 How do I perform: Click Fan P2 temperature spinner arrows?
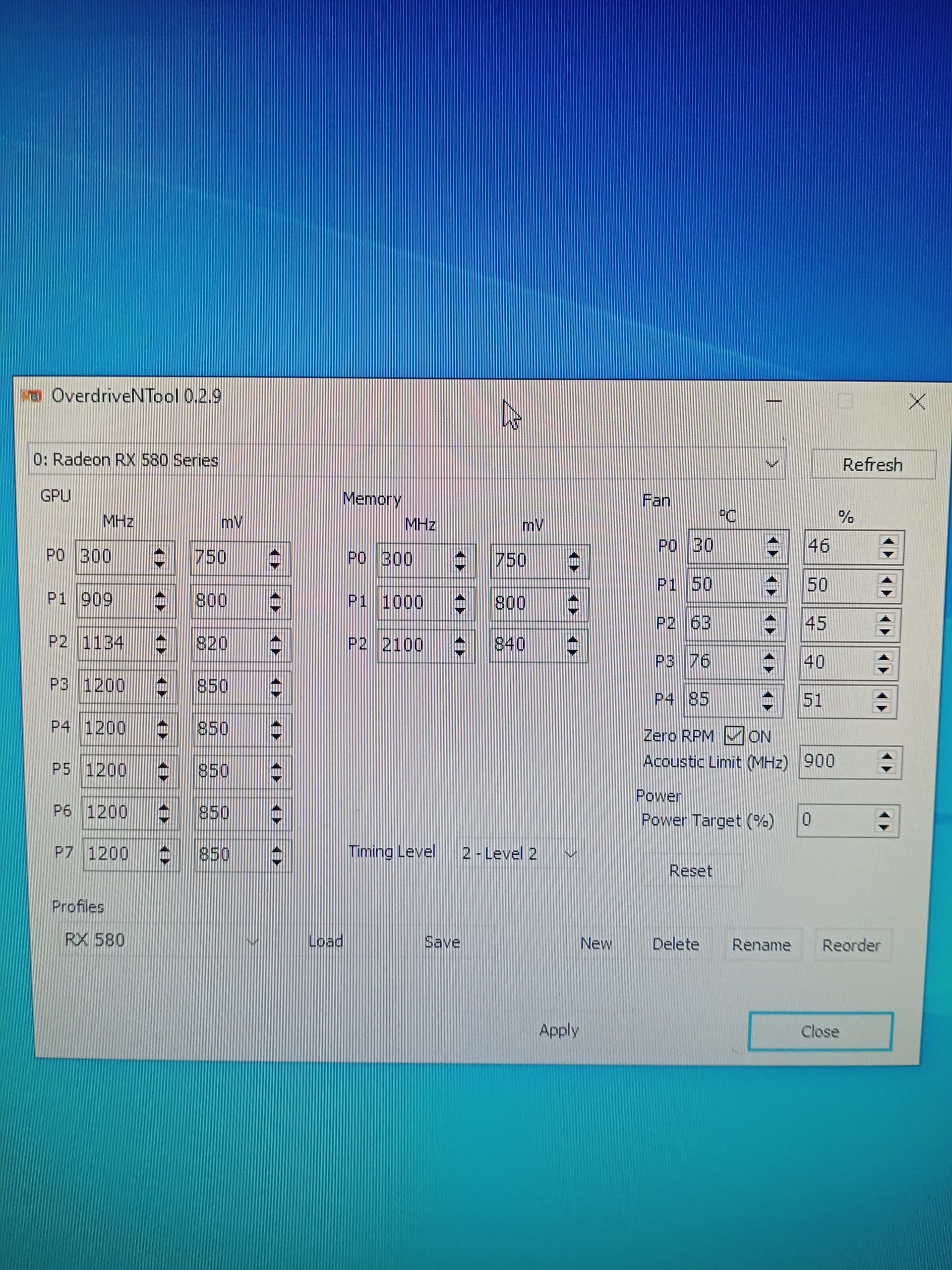(x=771, y=625)
